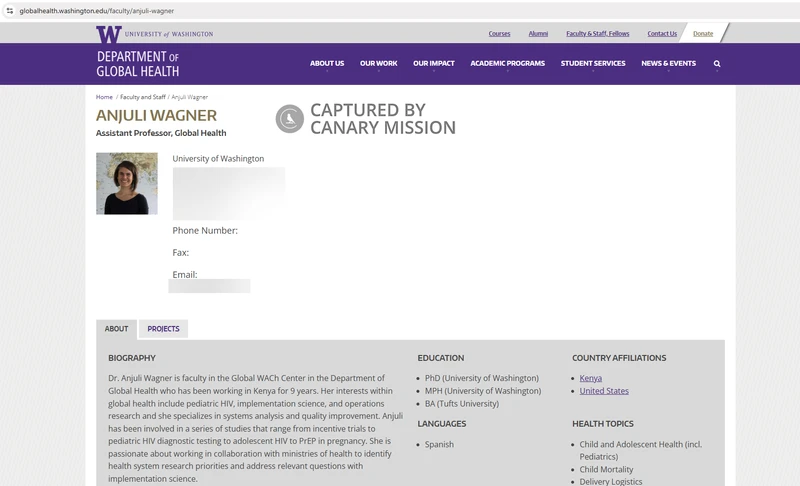Viewport: 800px width, 486px height.
Task: Click the search magnifier icon in navigation
Action: pyautogui.click(x=717, y=64)
